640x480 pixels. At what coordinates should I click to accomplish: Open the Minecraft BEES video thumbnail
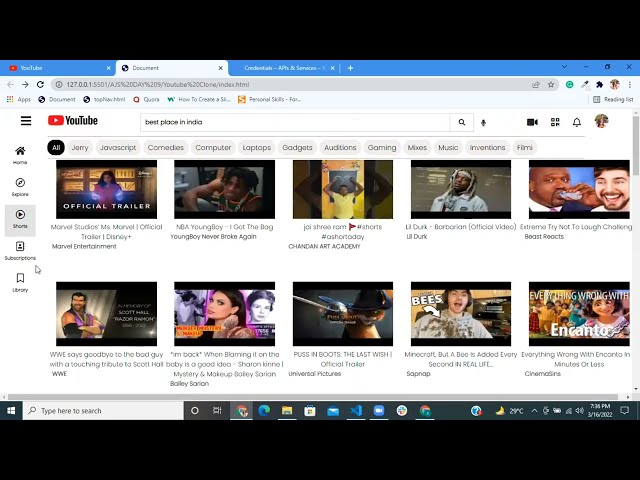point(461,314)
